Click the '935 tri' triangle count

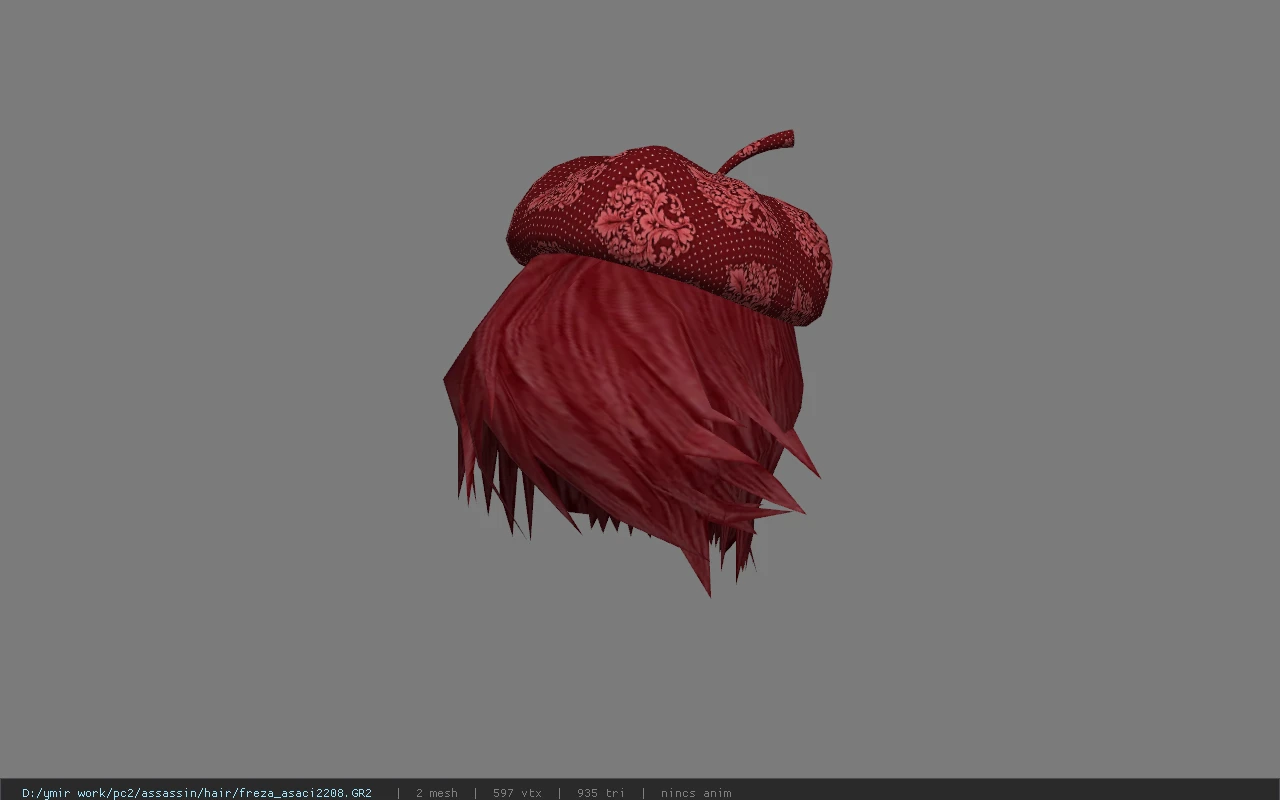coord(600,793)
